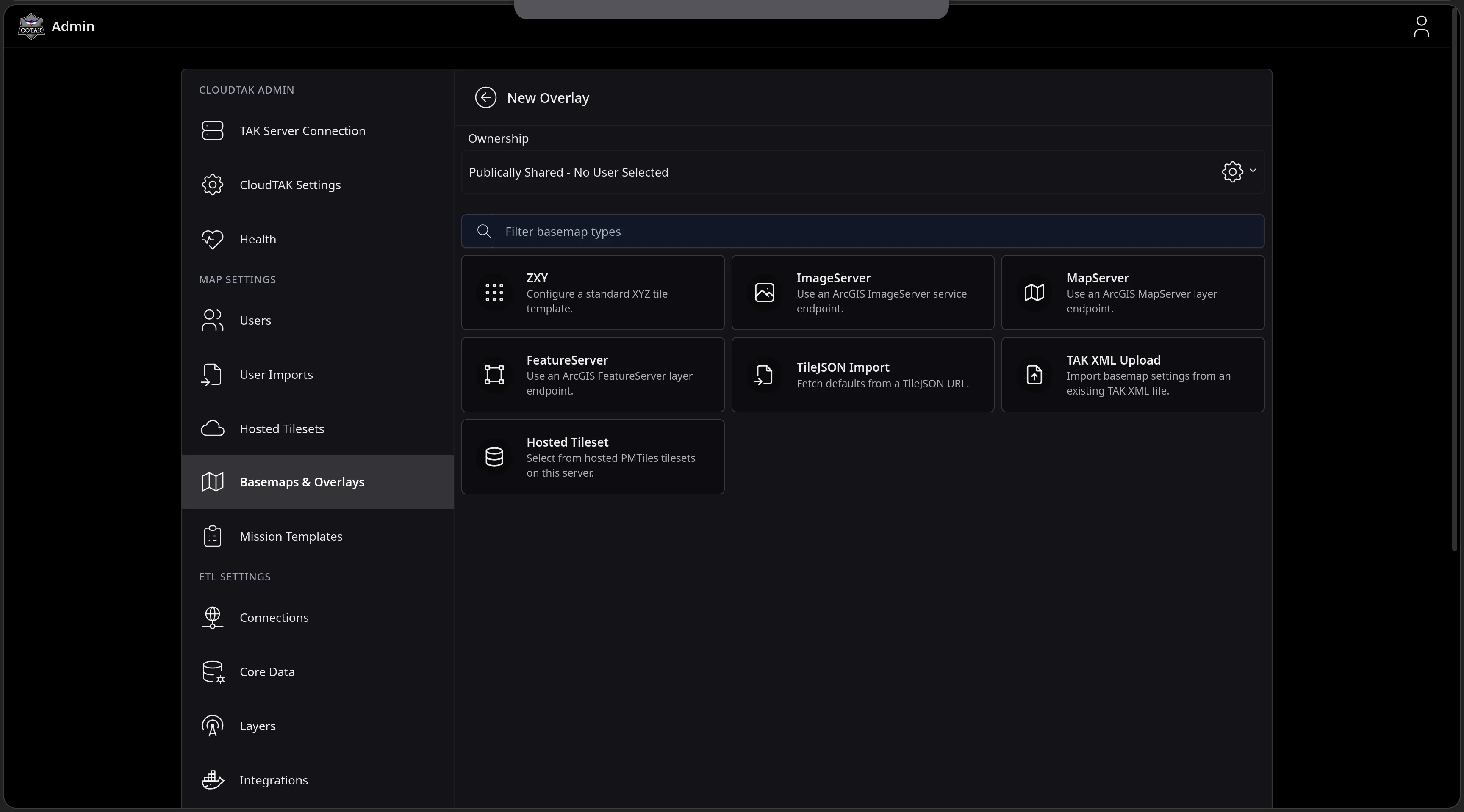
Task: Choose the FeatureServer basemap type card
Action: click(593, 375)
